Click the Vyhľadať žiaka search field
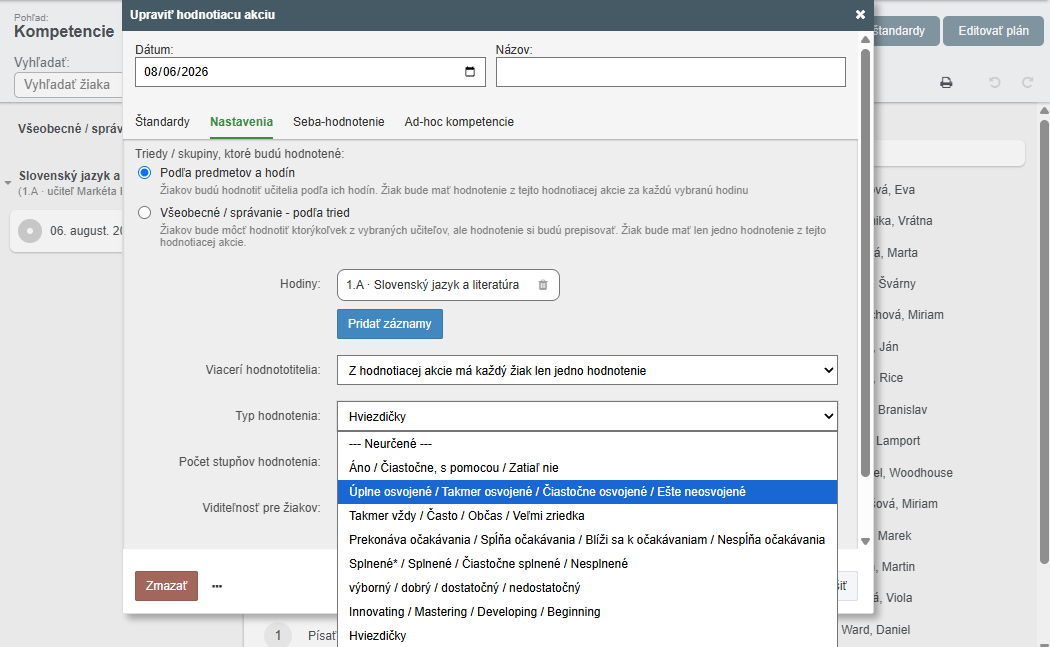 coord(68,85)
